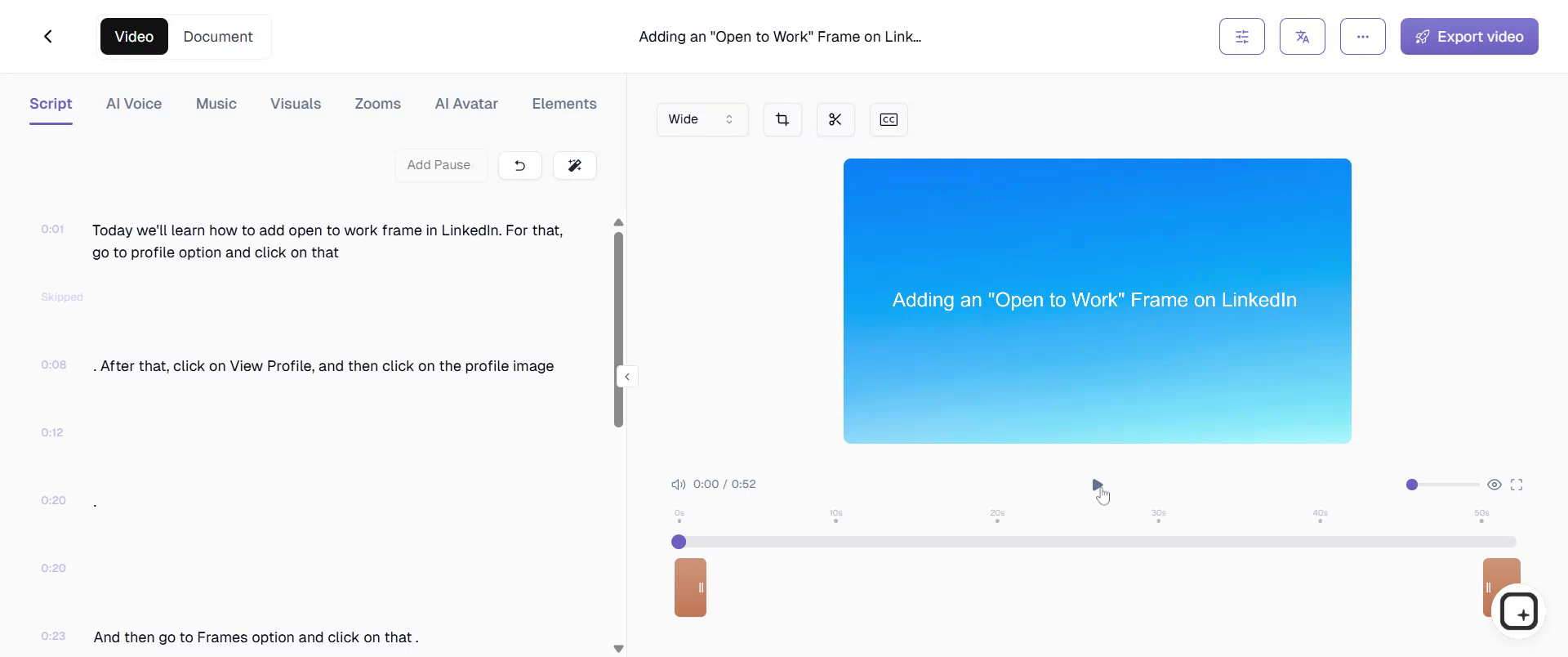Open the three-dot more options menu

tap(1363, 37)
